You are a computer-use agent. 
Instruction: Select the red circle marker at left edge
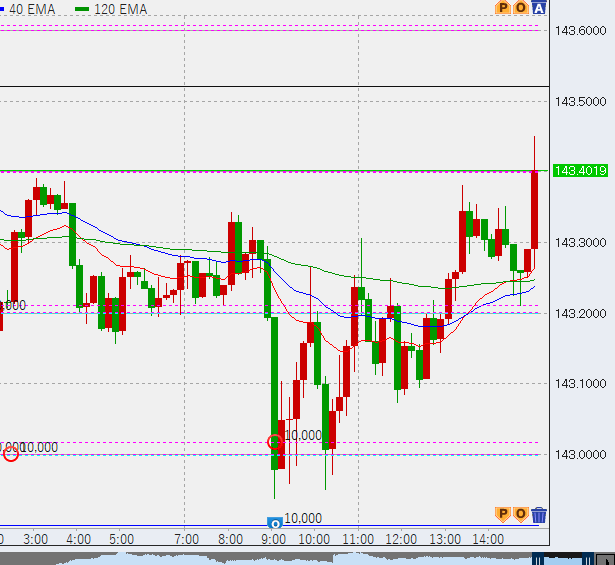[11, 454]
